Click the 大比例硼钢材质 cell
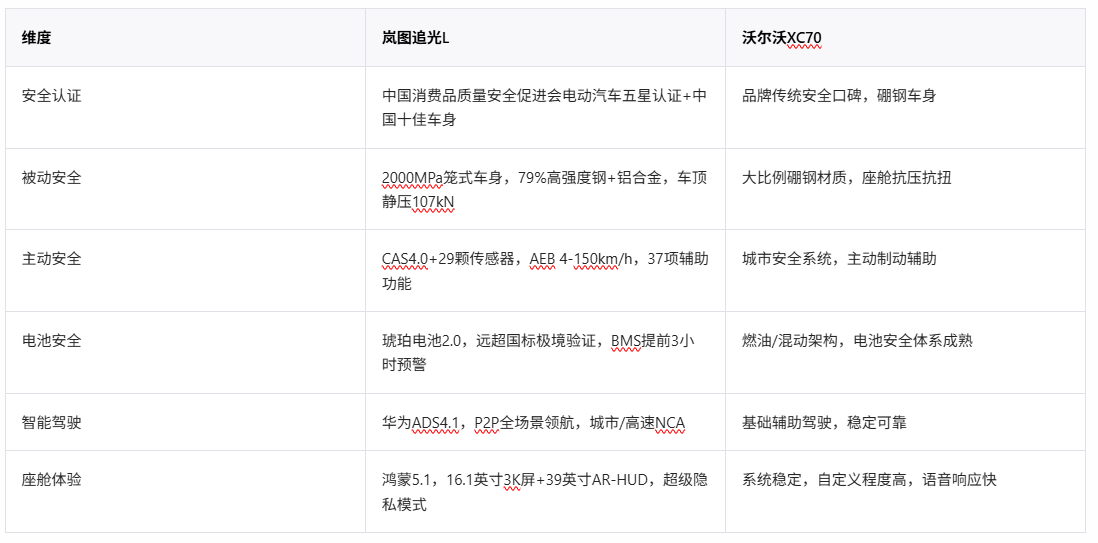The height and width of the screenshot is (543, 1098). coord(905,189)
